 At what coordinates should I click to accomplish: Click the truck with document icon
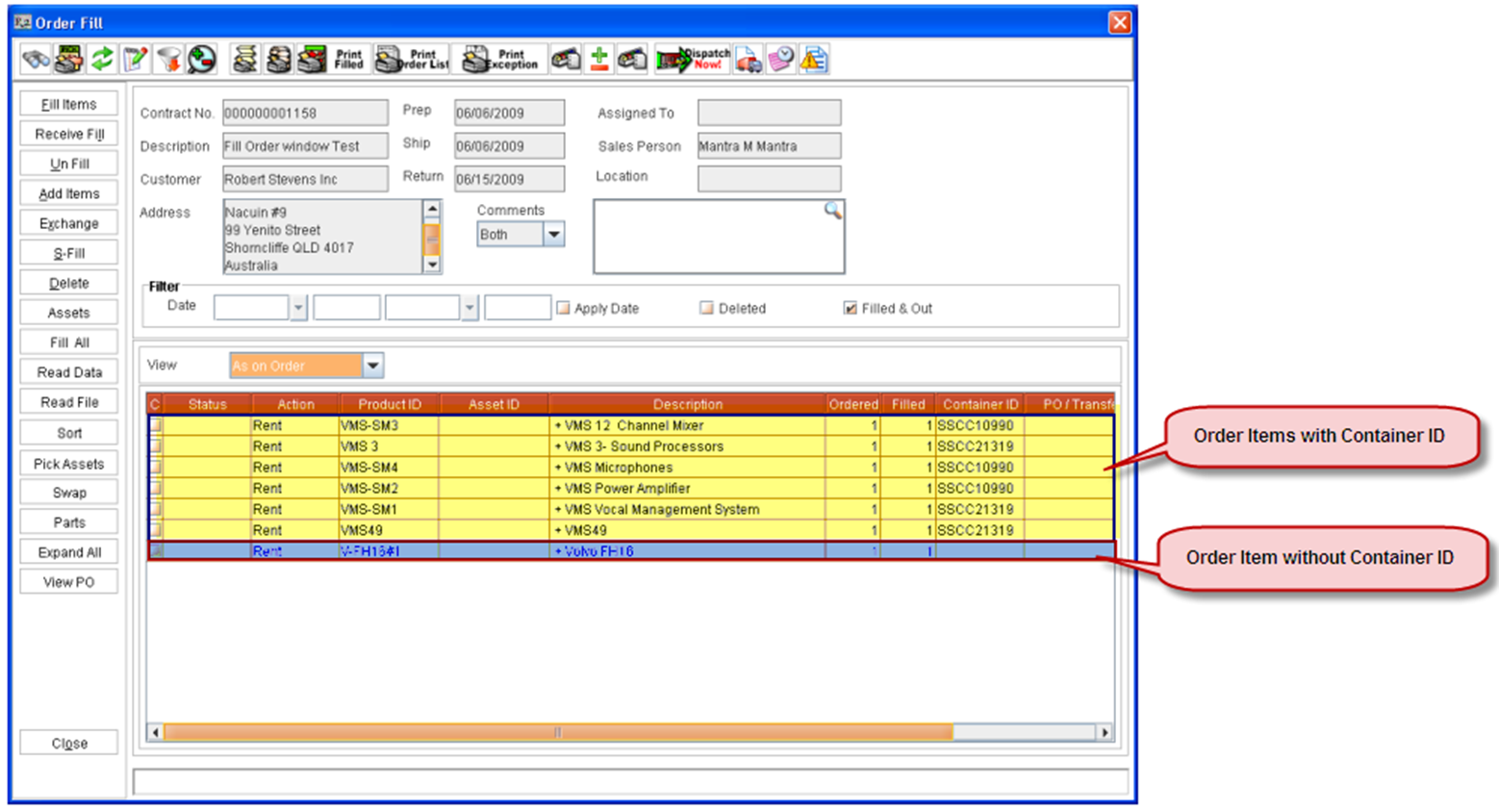(749, 60)
